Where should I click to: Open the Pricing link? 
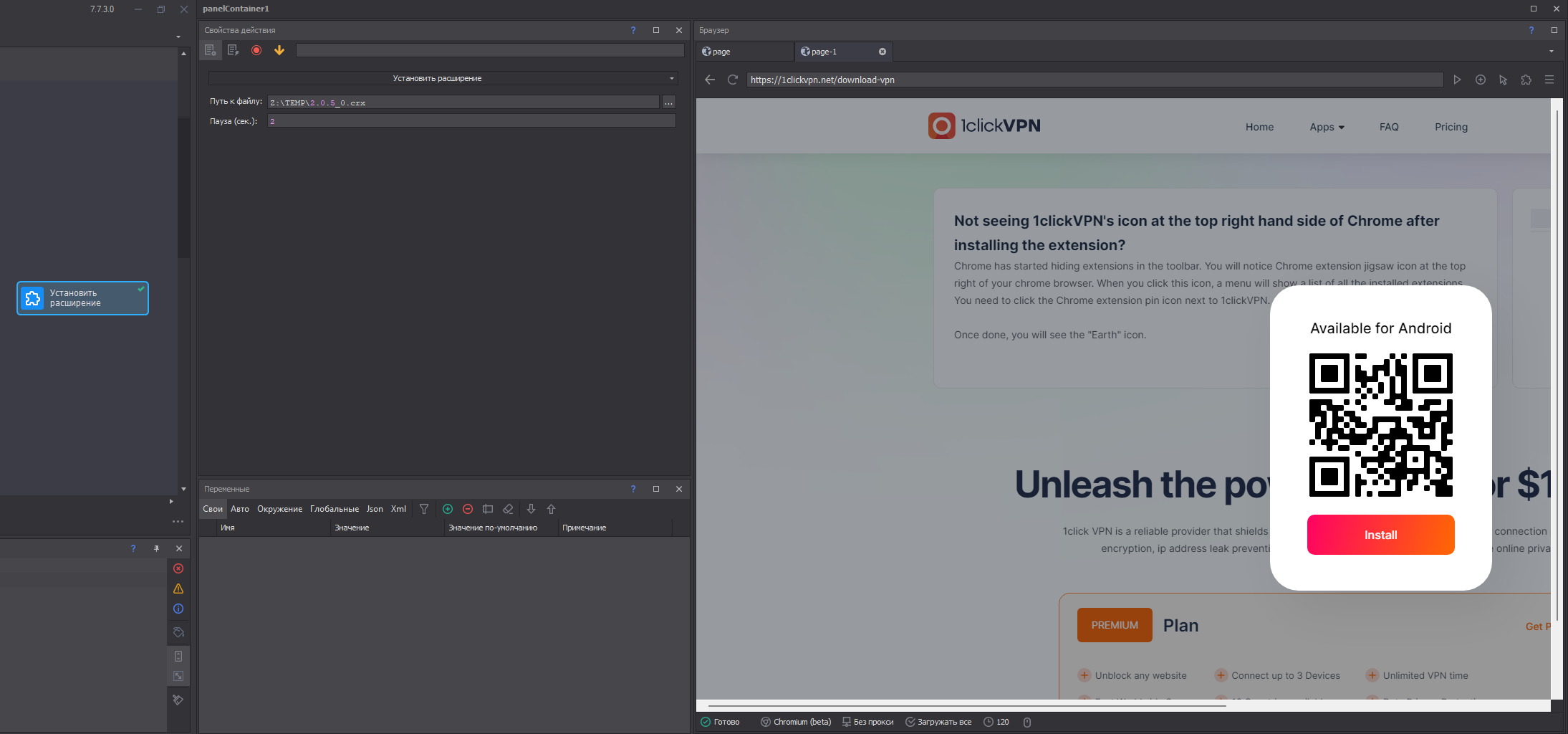click(1451, 127)
